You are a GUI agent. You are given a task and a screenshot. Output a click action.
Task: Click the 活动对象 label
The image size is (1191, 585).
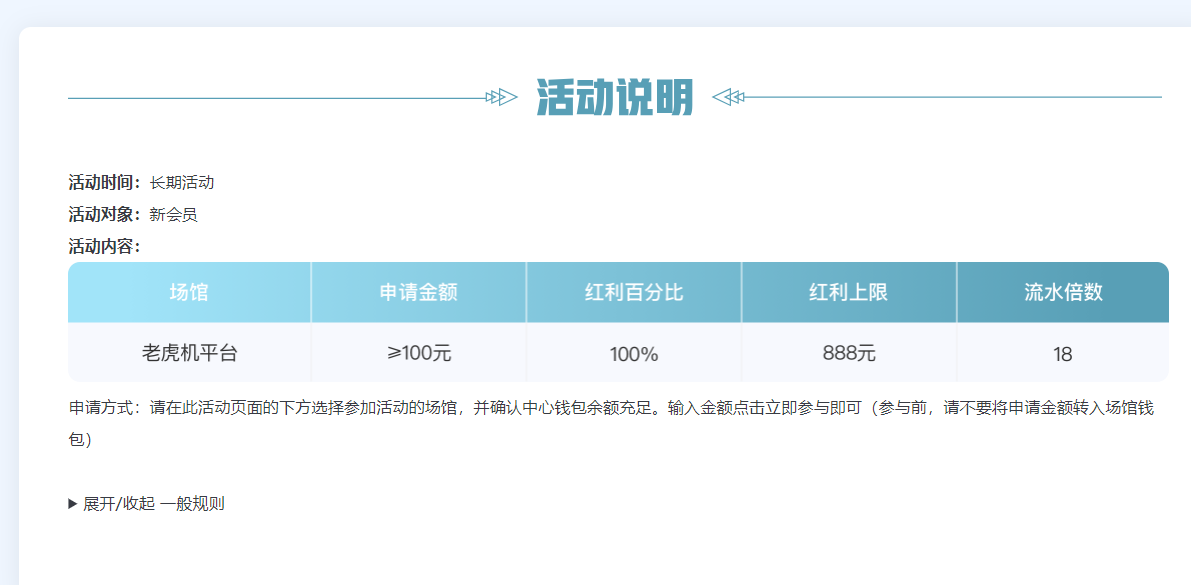(x=104, y=214)
